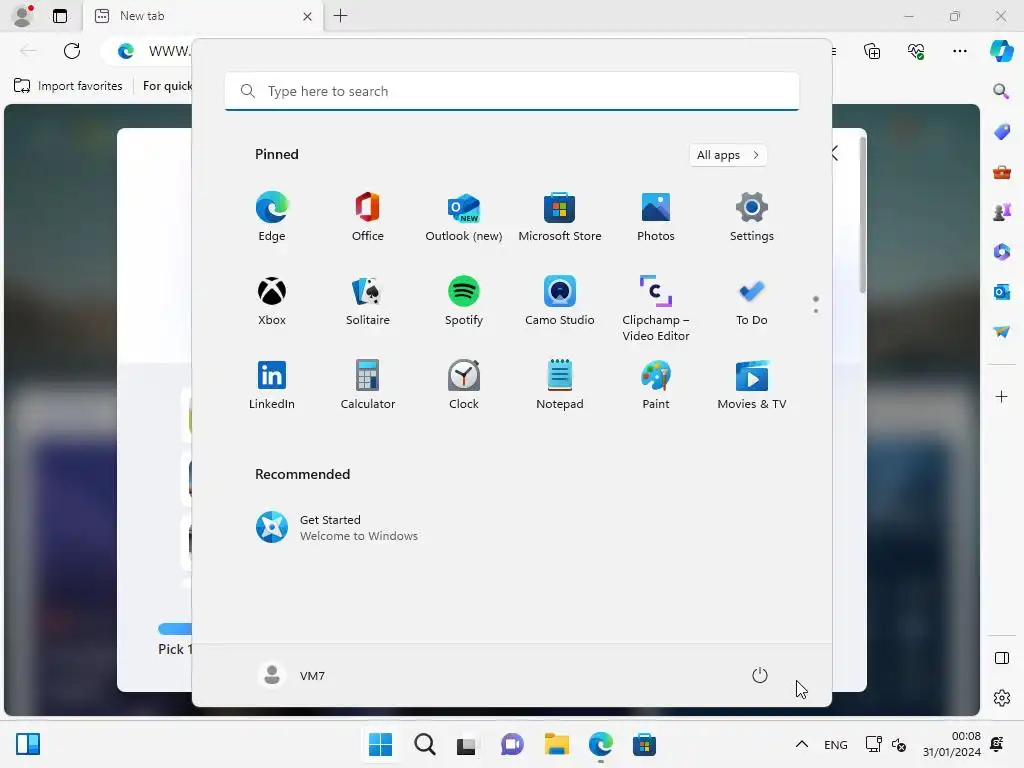1024x768 pixels.
Task: Open the VM7 user account menu
Action: (x=292, y=675)
